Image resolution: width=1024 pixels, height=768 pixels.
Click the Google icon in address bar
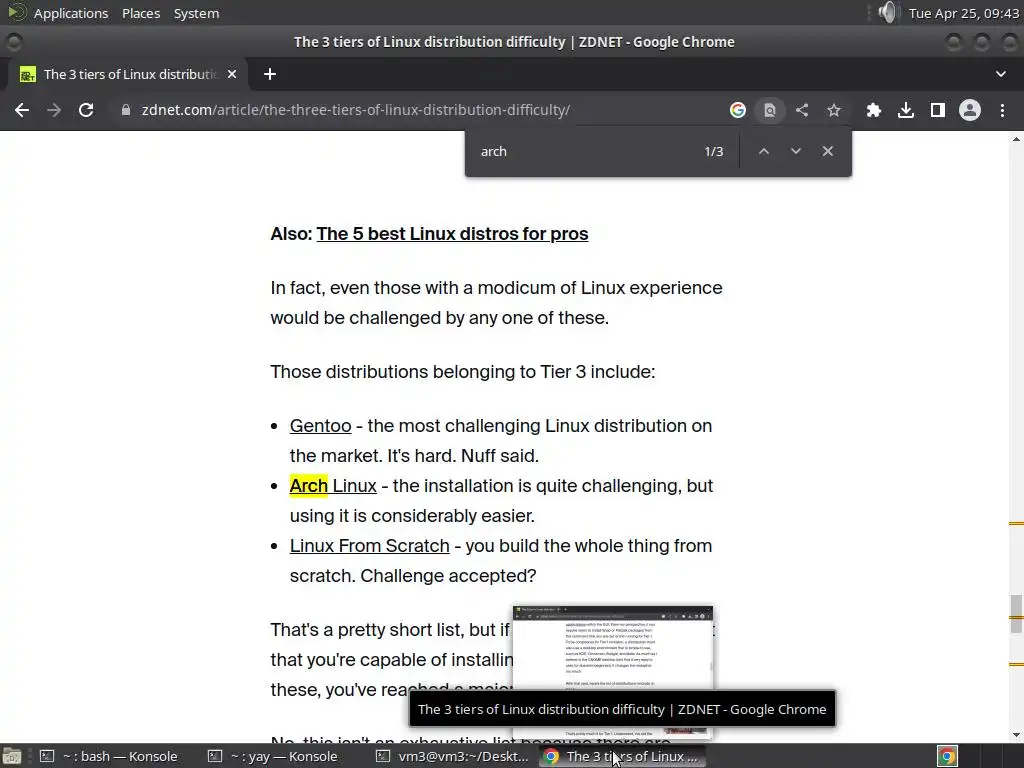[738, 110]
